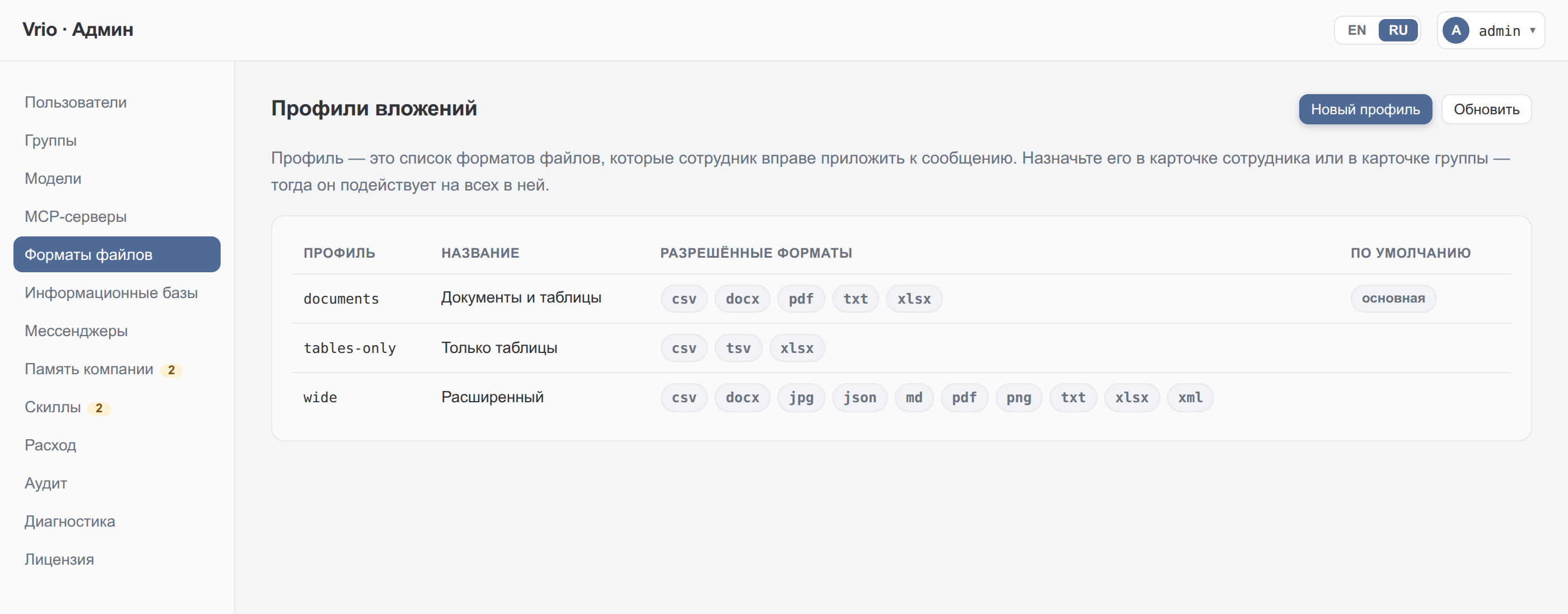The image size is (1568, 614).
Task: Select Форматы файлов in sidebar
Action: pyautogui.click(x=117, y=254)
